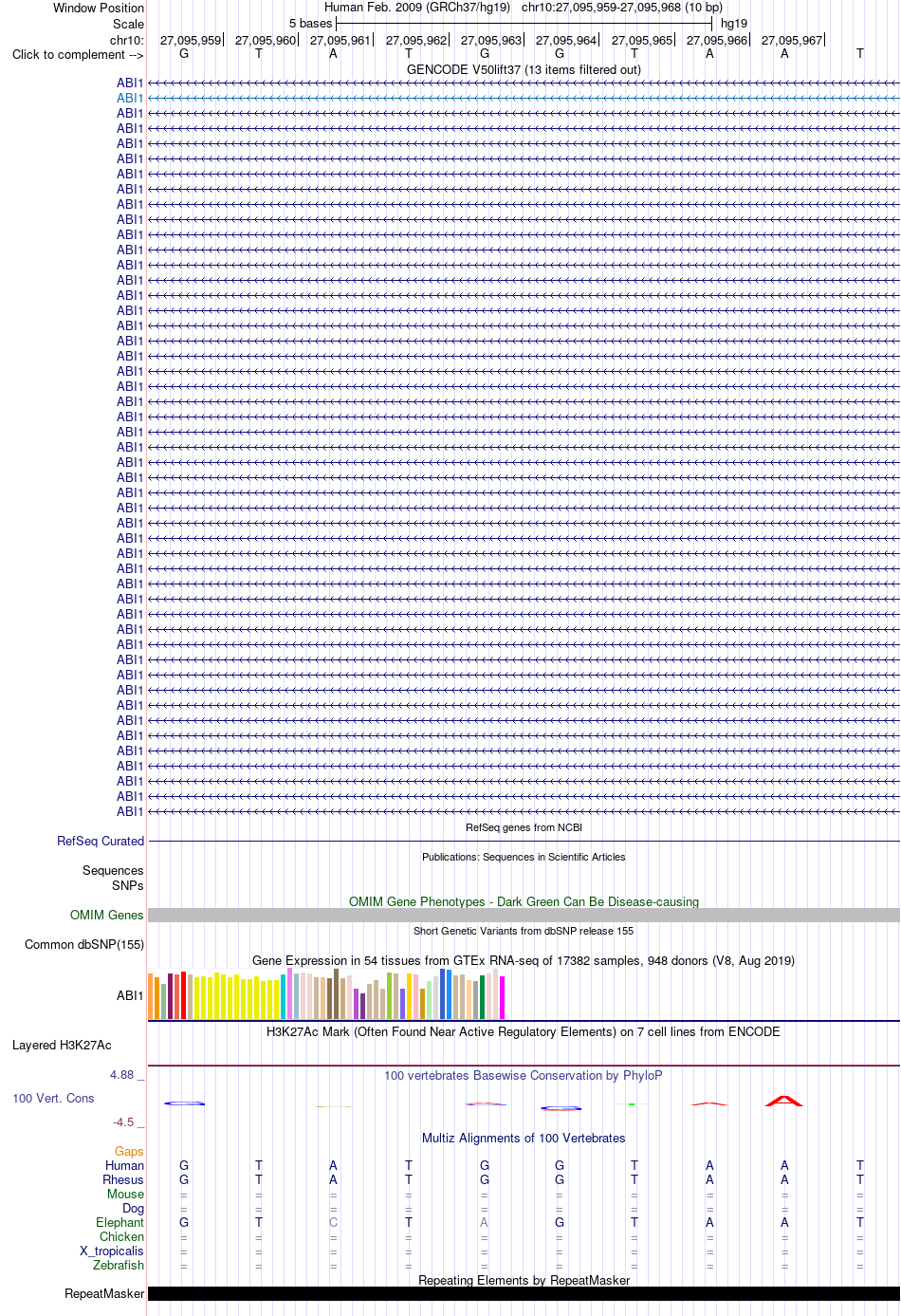Select the Mouse alignment row label
The image size is (901, 1316).
click(x=126, y=1194)
